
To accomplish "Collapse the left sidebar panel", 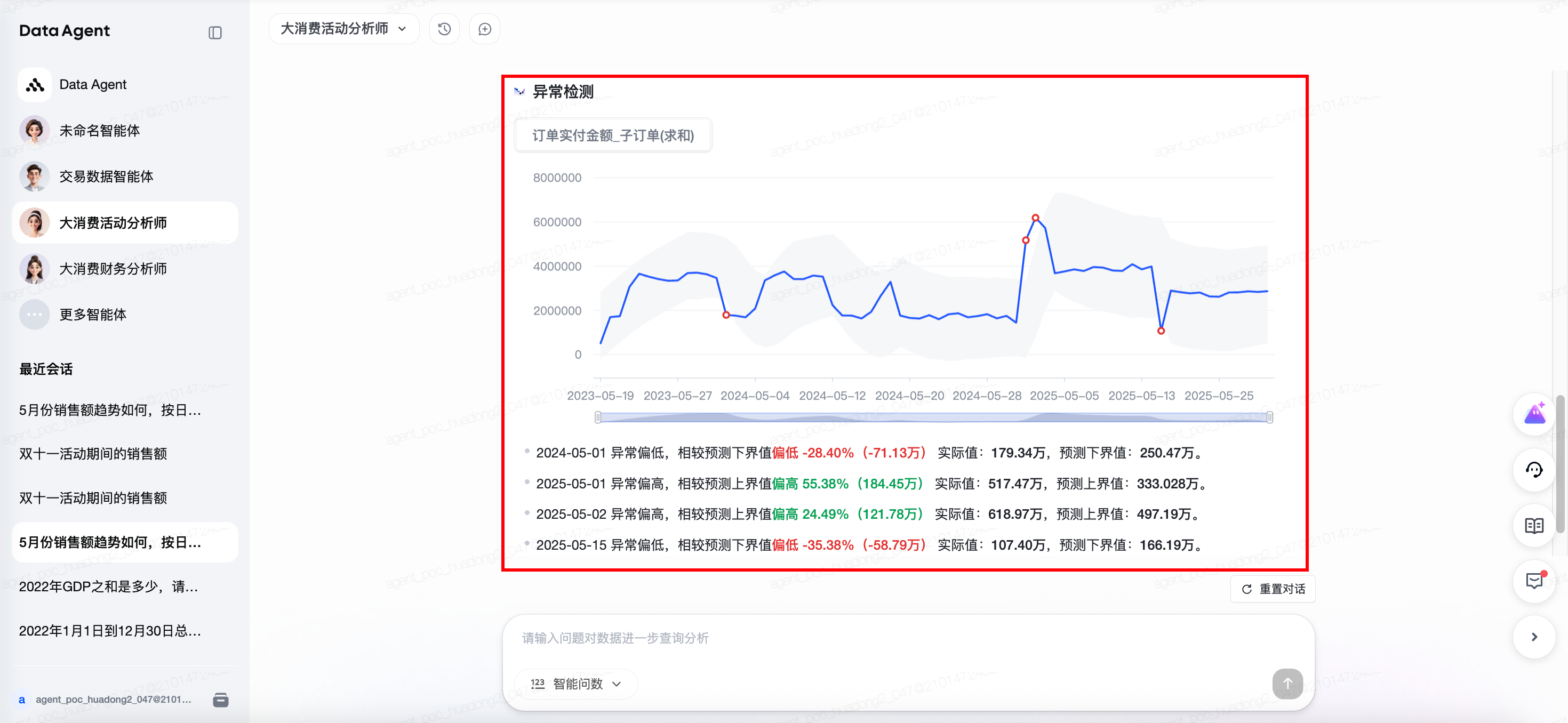I will tap(215, 33).
